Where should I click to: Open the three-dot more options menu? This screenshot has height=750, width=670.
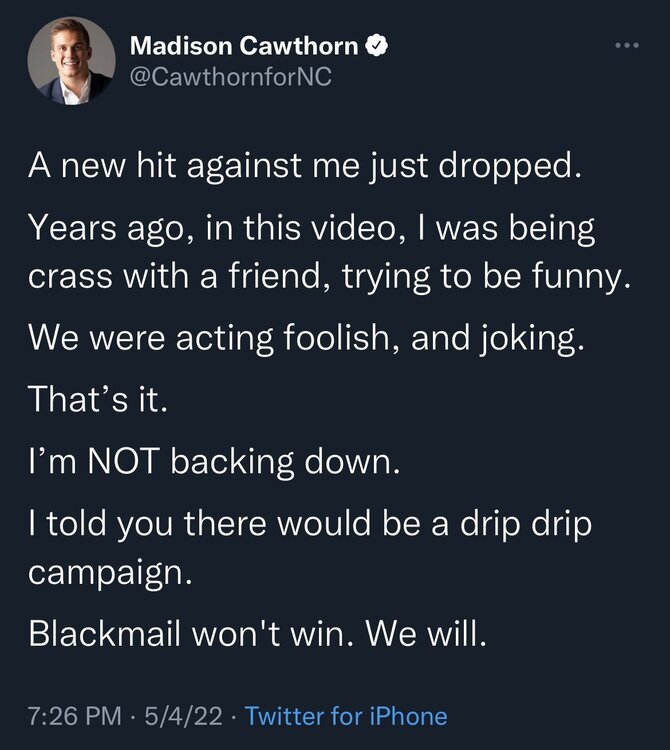pyautogui.click(x=625, y=46)
